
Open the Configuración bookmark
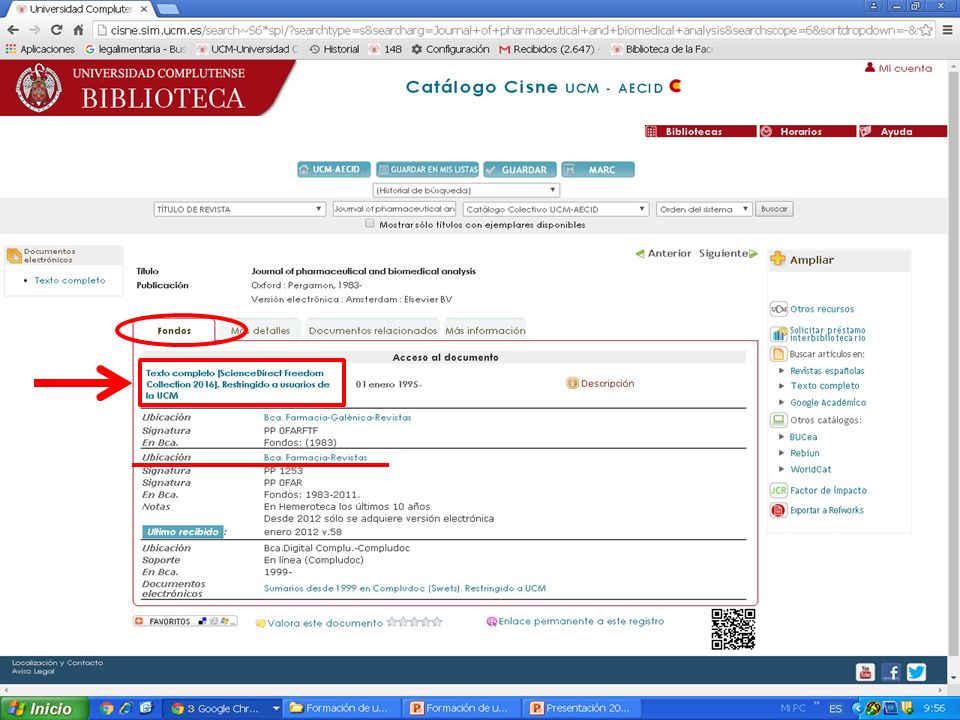[450, 49]
